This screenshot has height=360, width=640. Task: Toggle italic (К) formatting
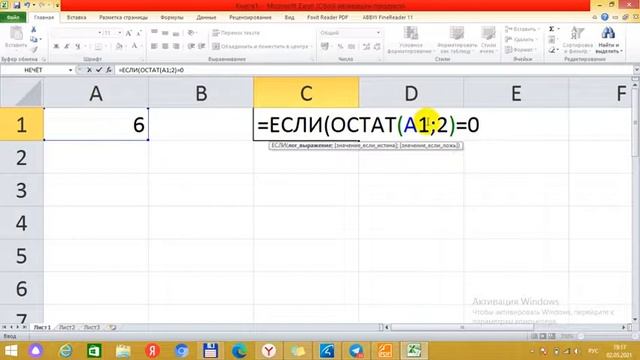click(67, 47)
